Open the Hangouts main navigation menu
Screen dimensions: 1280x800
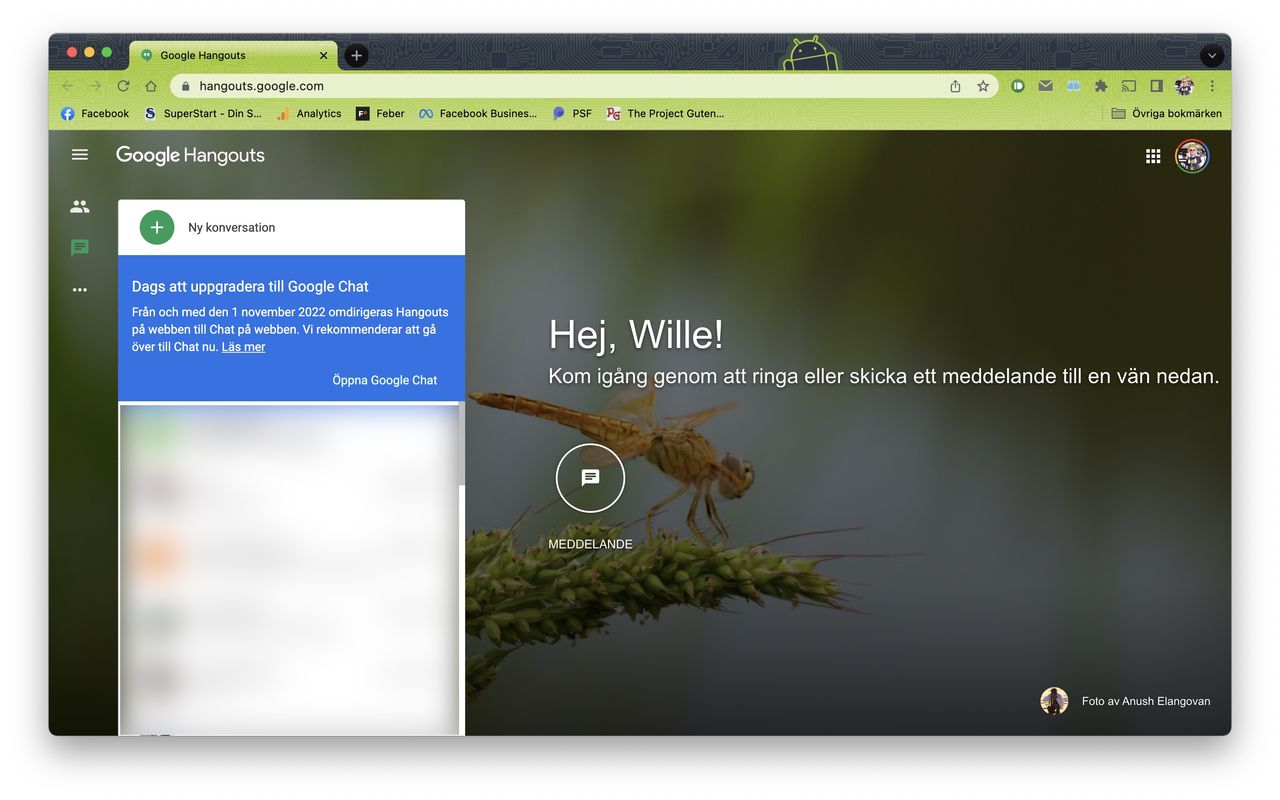coord(79,155)
